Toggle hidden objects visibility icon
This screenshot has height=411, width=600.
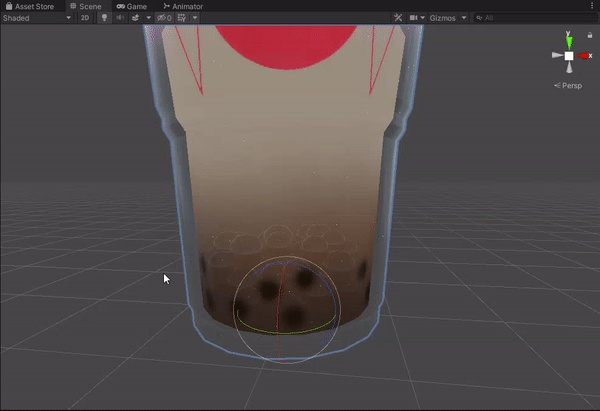click(x=165, y=18)
